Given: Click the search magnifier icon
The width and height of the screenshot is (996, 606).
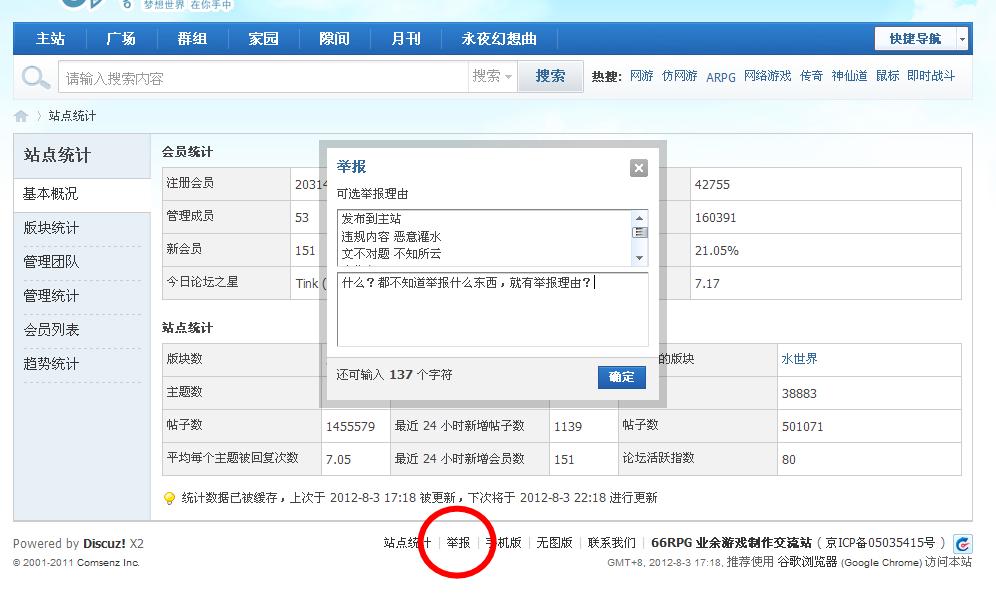Looking at the screenshot, I should coord(36,77).
